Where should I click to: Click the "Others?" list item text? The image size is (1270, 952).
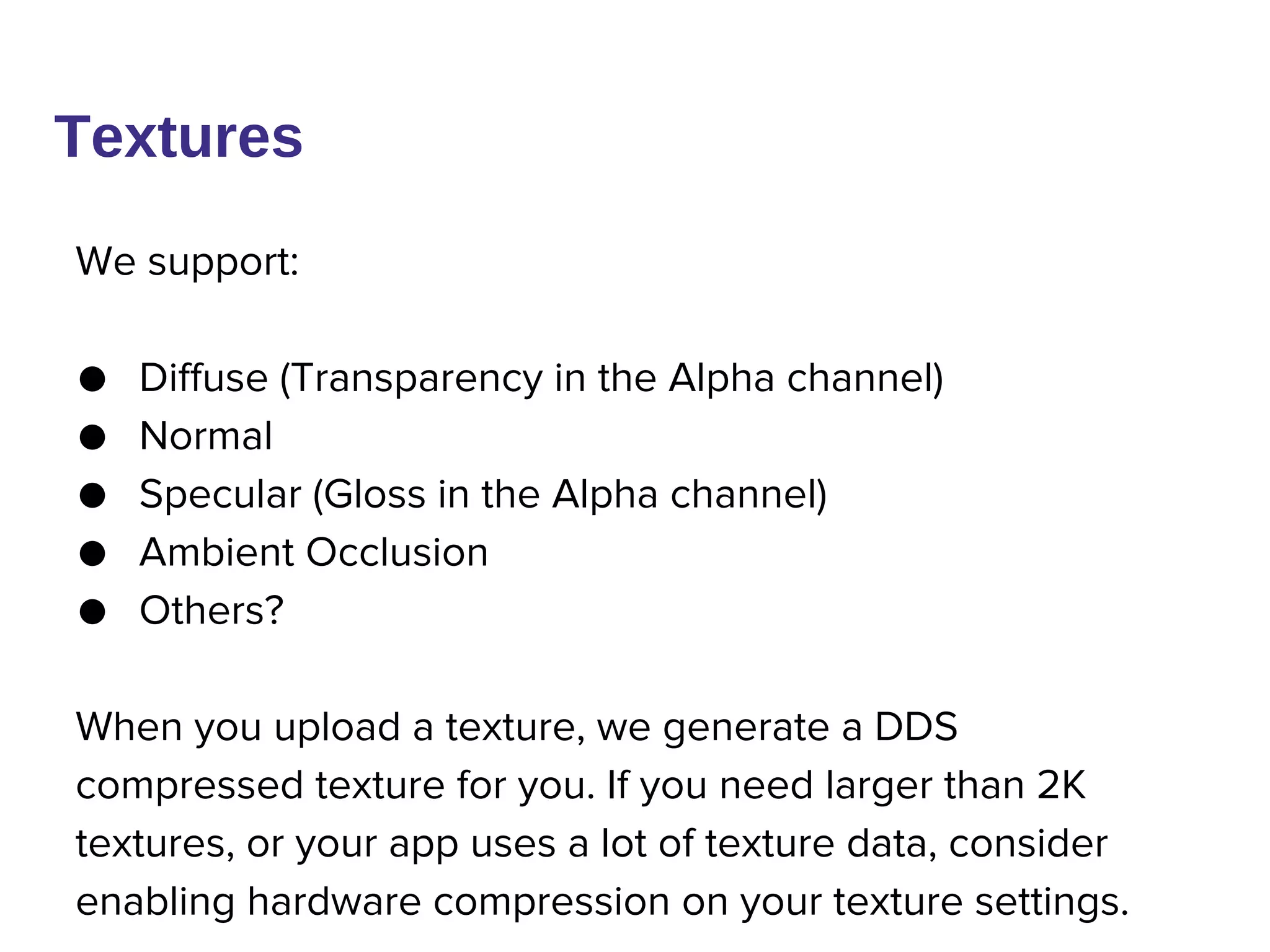(x=211, y=610)
